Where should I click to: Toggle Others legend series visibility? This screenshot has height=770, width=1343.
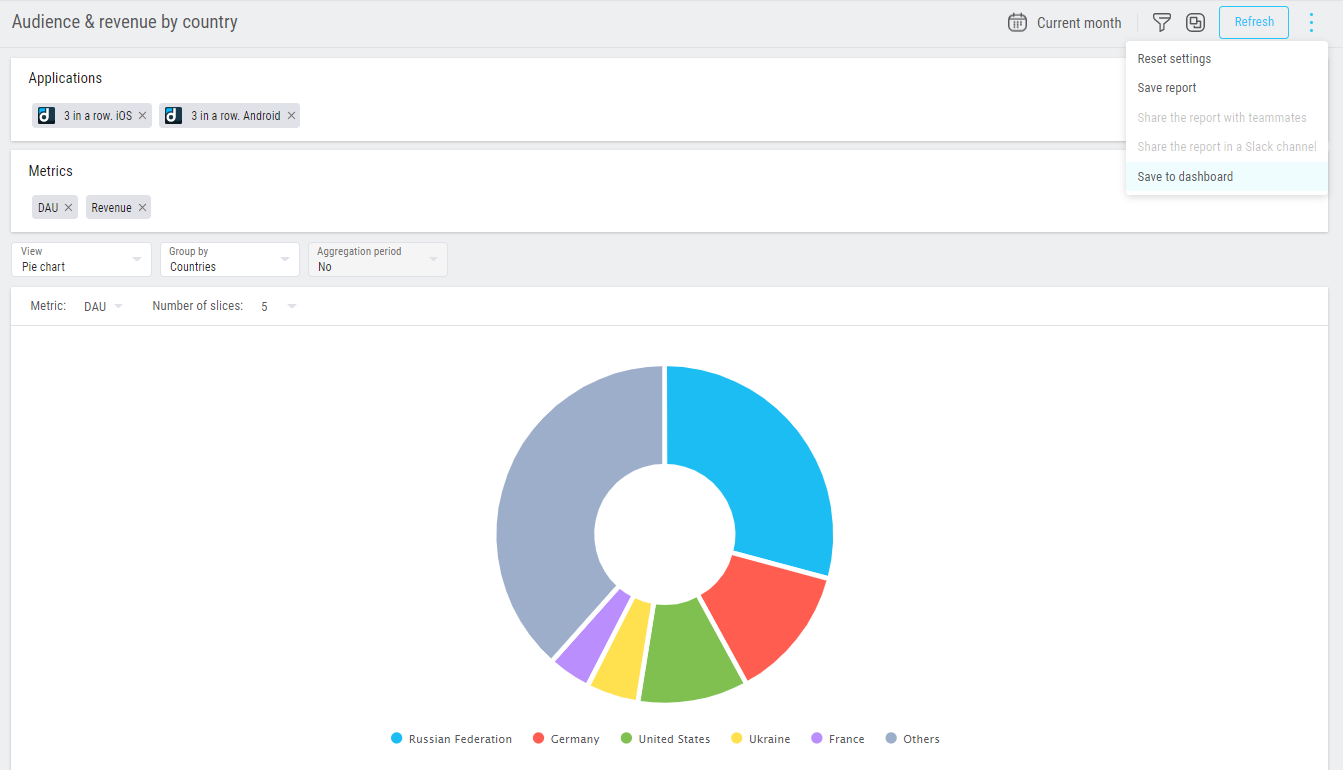(x=912, y=739)
